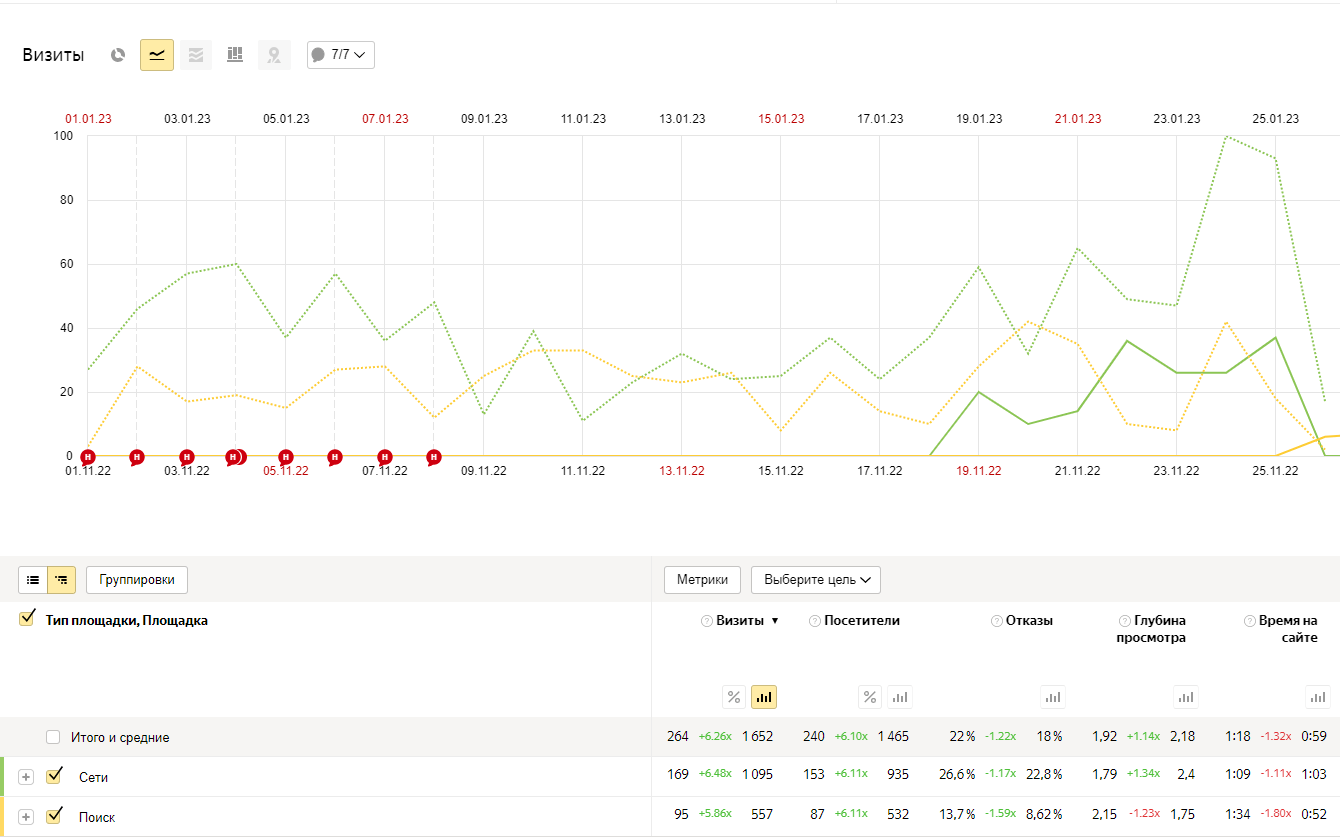The width and height of the screenshot is (1340, 840).
Task: Toggle the chart icon under Визиты
Action: [x=764, y=697]
